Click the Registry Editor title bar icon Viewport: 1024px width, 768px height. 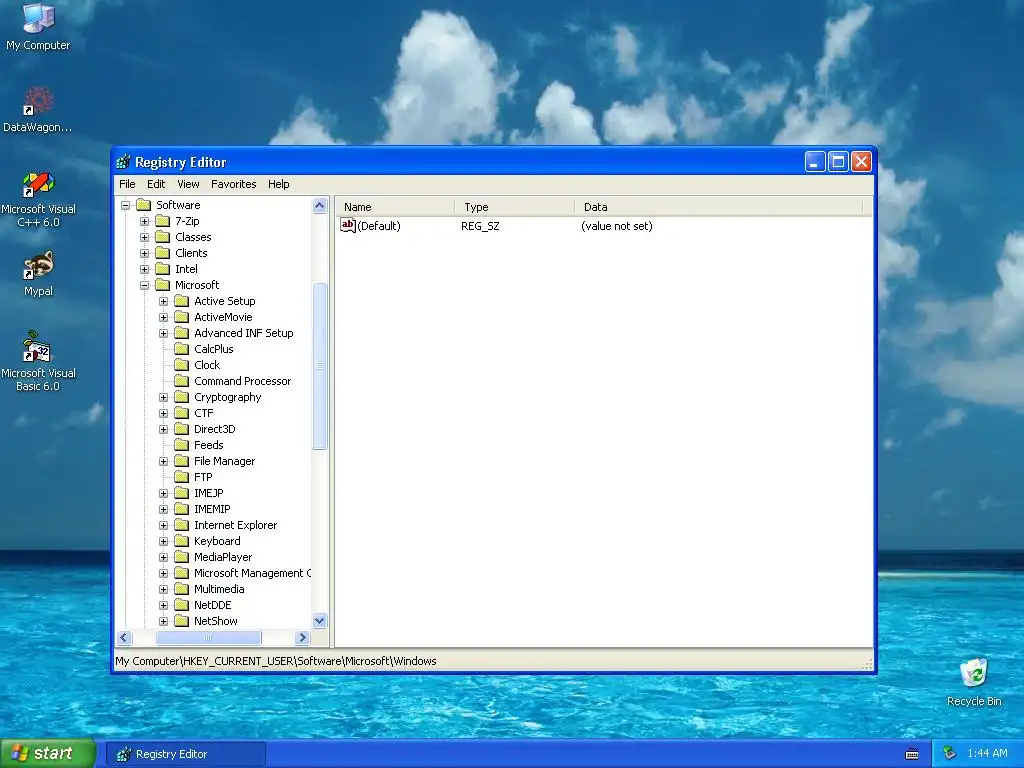click(x=123, y=162)
